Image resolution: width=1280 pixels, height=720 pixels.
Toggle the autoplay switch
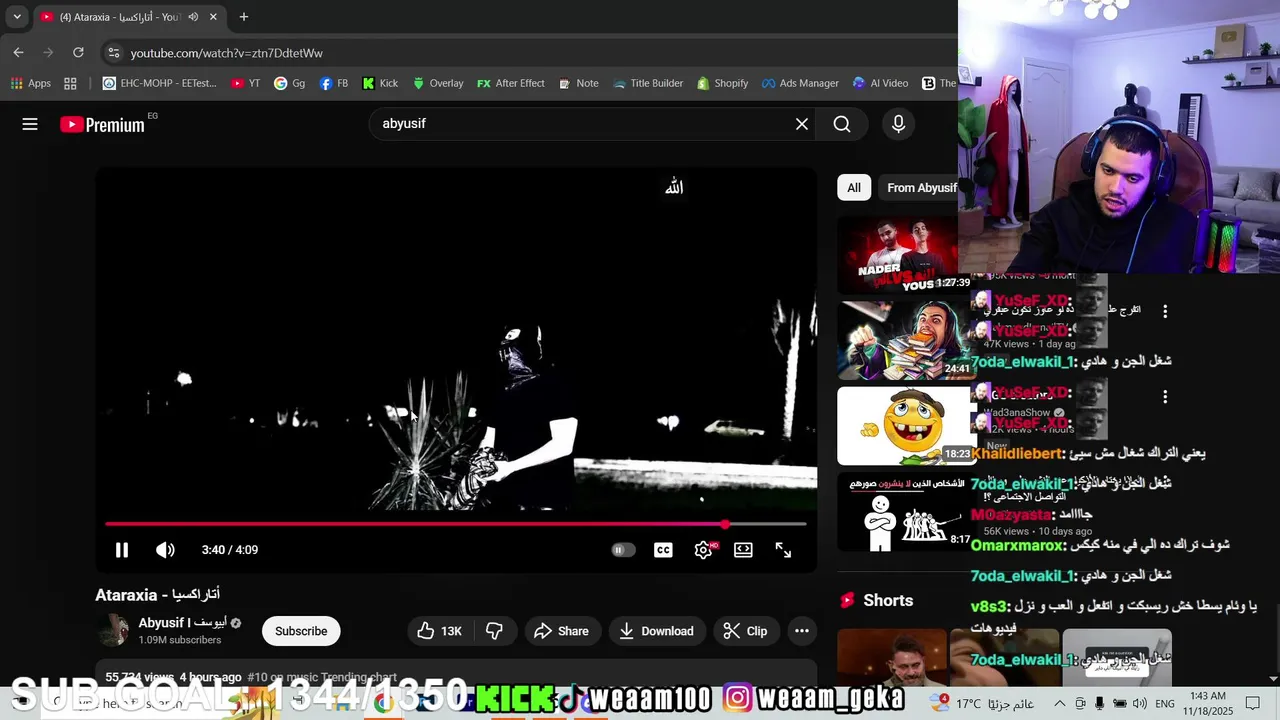click(x=623, y=550)
